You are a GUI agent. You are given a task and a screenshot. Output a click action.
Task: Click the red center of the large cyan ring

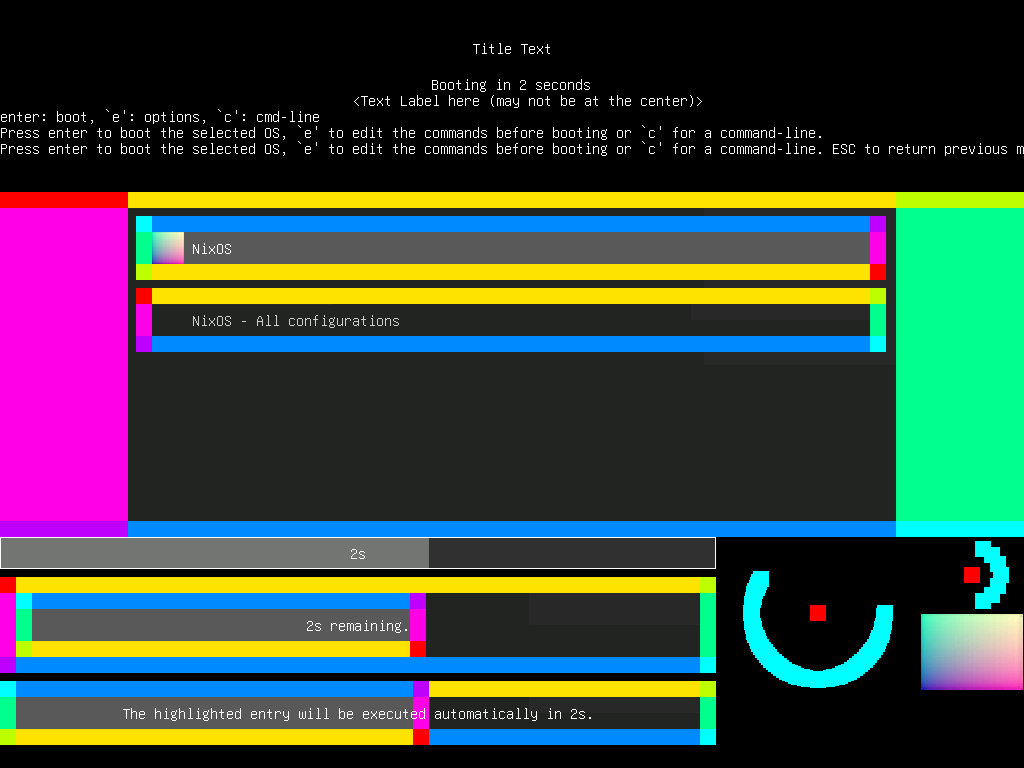[x=818, y=613]
